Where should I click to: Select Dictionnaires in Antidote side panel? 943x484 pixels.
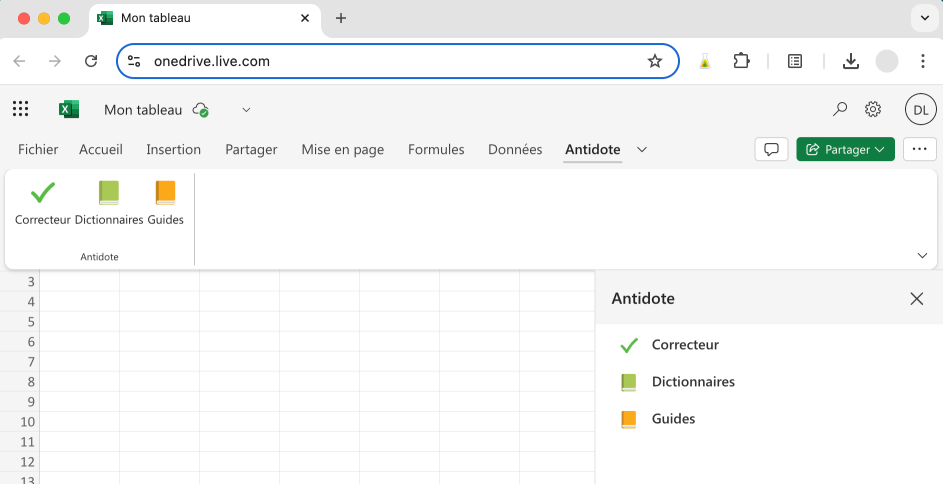coord(693,382)
